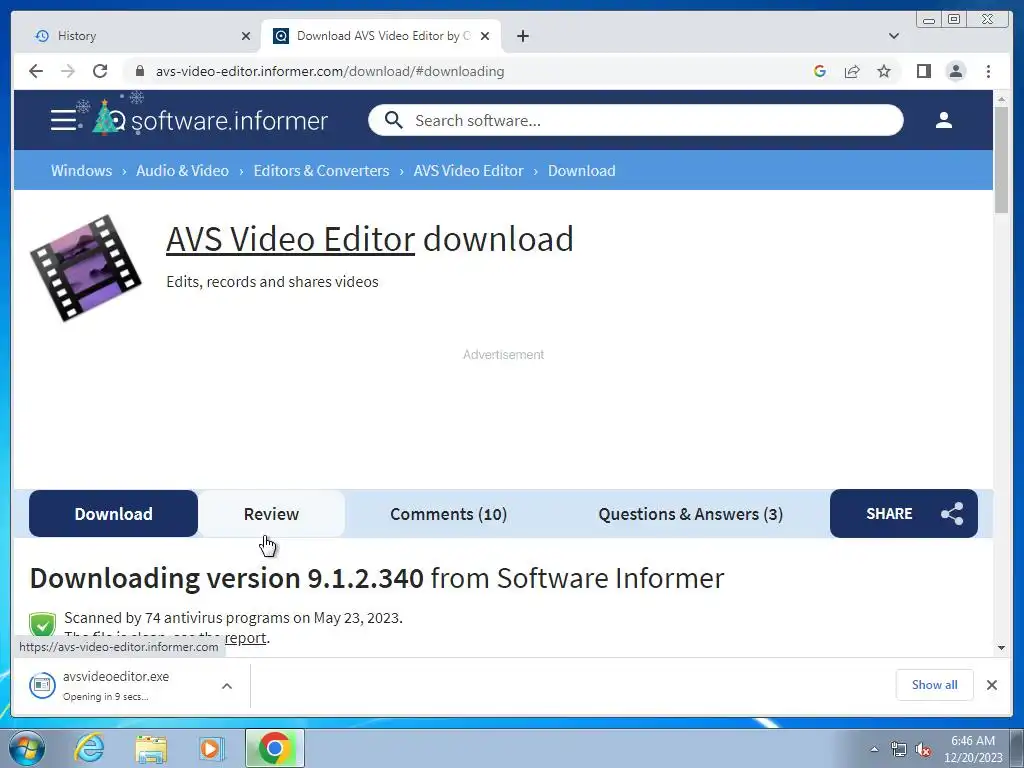Go to AVS Video Editor breadcrumb
The width and height of the screenshot is (1024, 768).
click(468, 170)
